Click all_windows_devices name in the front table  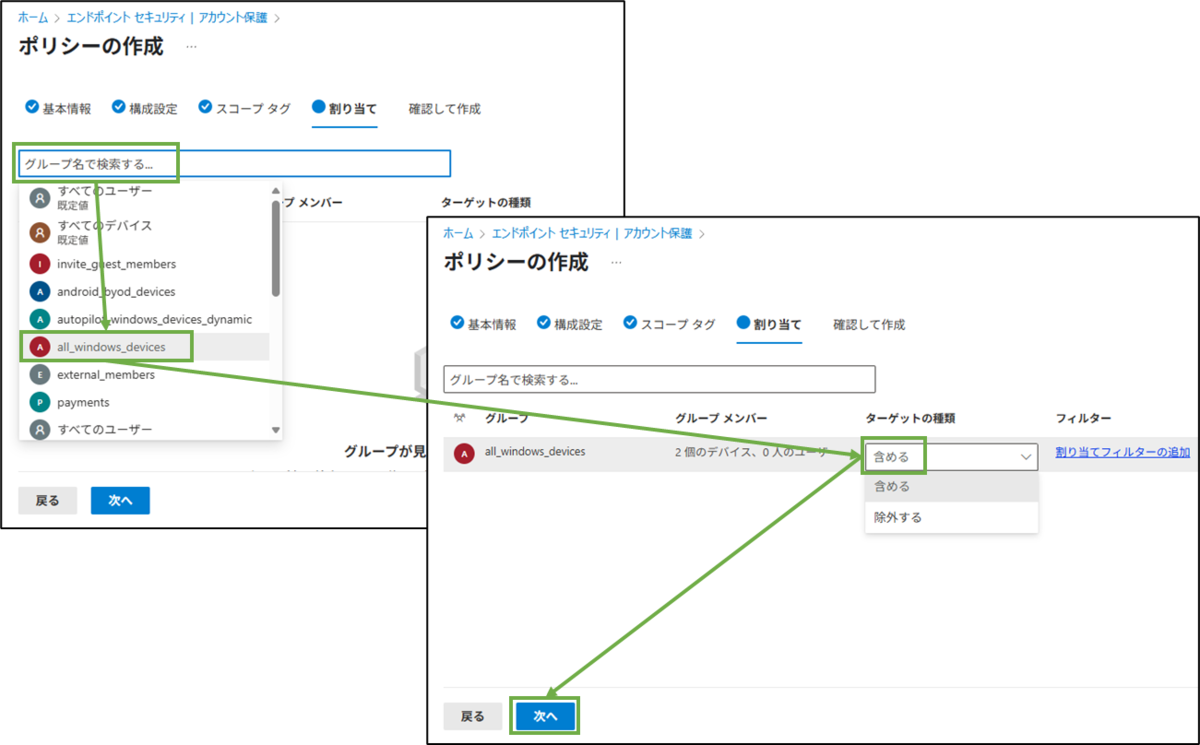click(x=535, y=452)
